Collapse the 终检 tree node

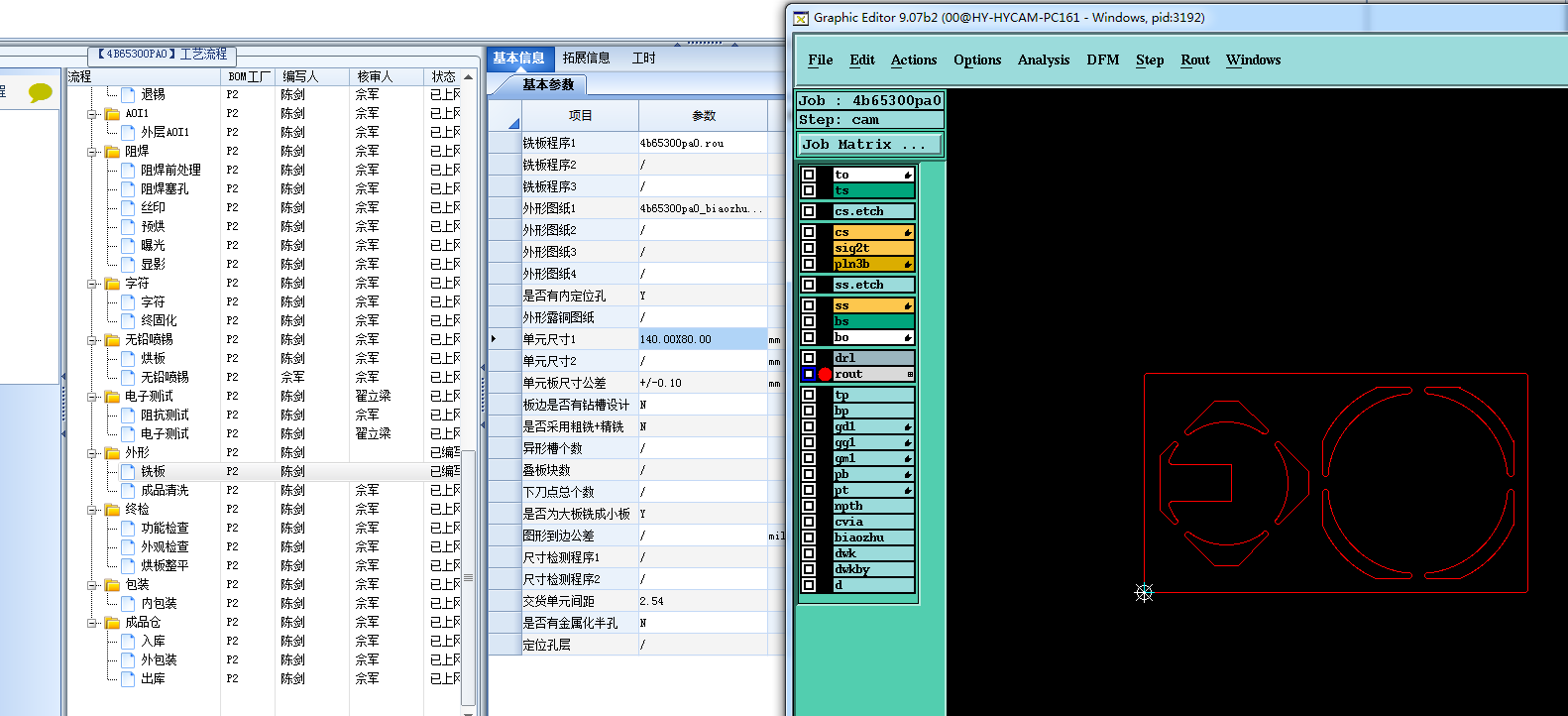(93, 510)
